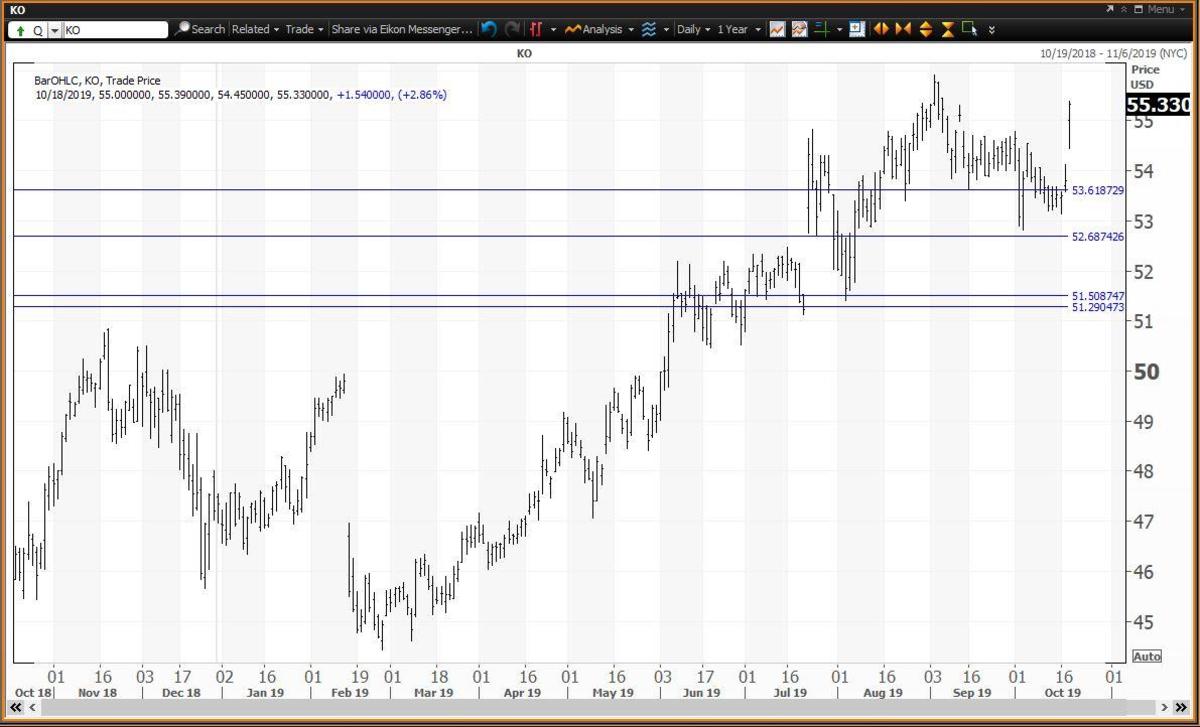Screen dimensions: 1200x727
Task: Open the Daily interval dropdown
Action: pos(693,29)
